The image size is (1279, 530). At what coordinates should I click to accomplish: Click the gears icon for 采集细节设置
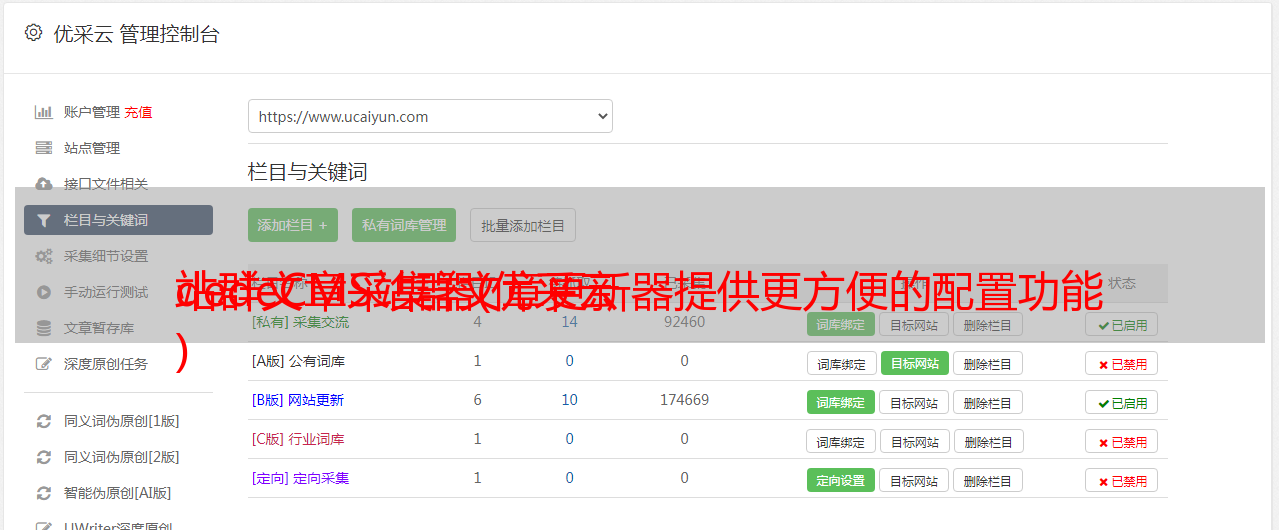43,256
